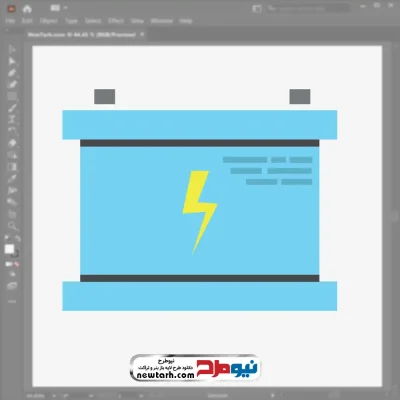This screenshot has width=400, height=400.
Task: Select the Direct Selection tool
Action: pos(12,61)
